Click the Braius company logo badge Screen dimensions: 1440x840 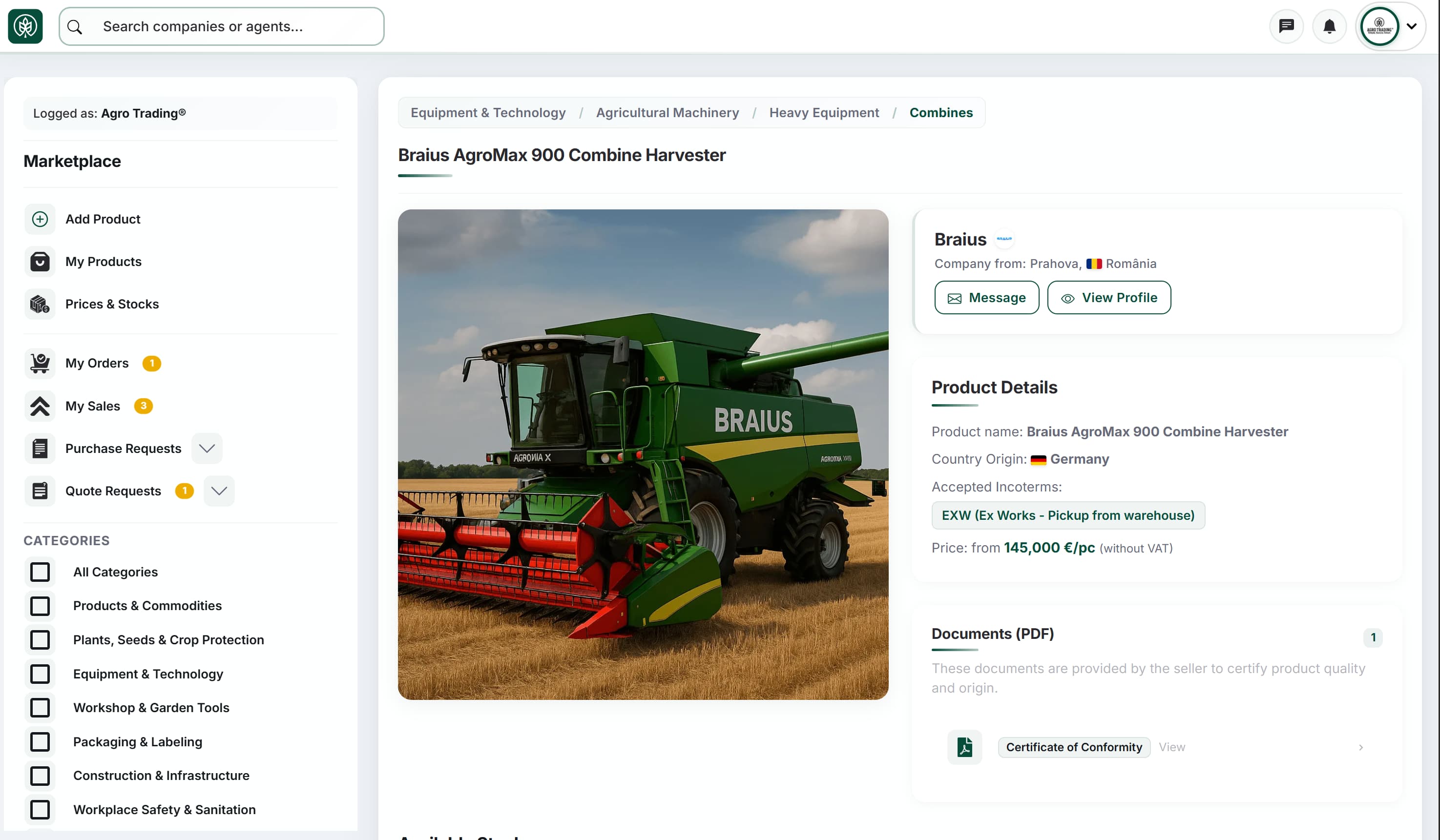click(x=1004, y=239)
